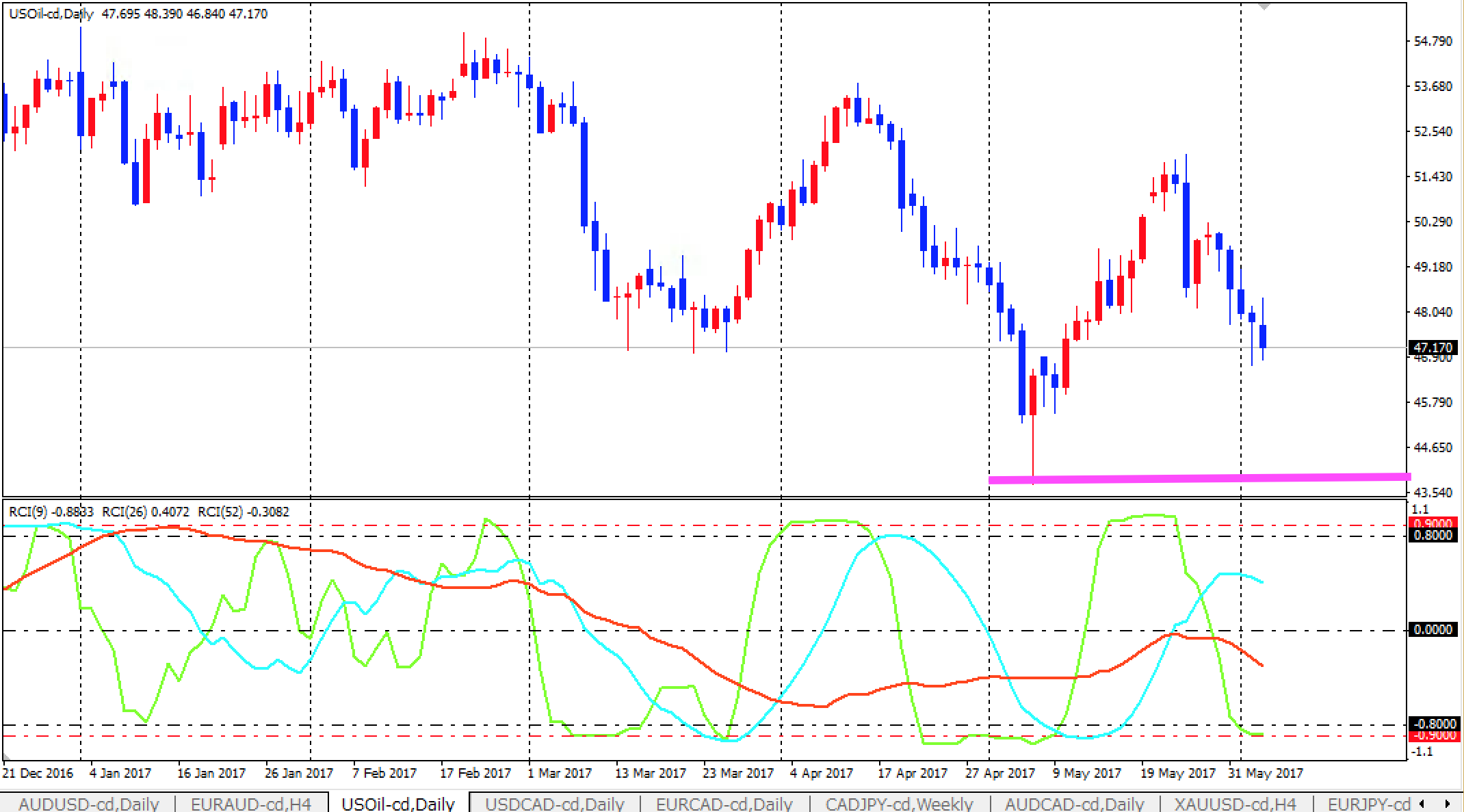
Task: Click the 48.040 price scale label
Action: pos(1433,312)
